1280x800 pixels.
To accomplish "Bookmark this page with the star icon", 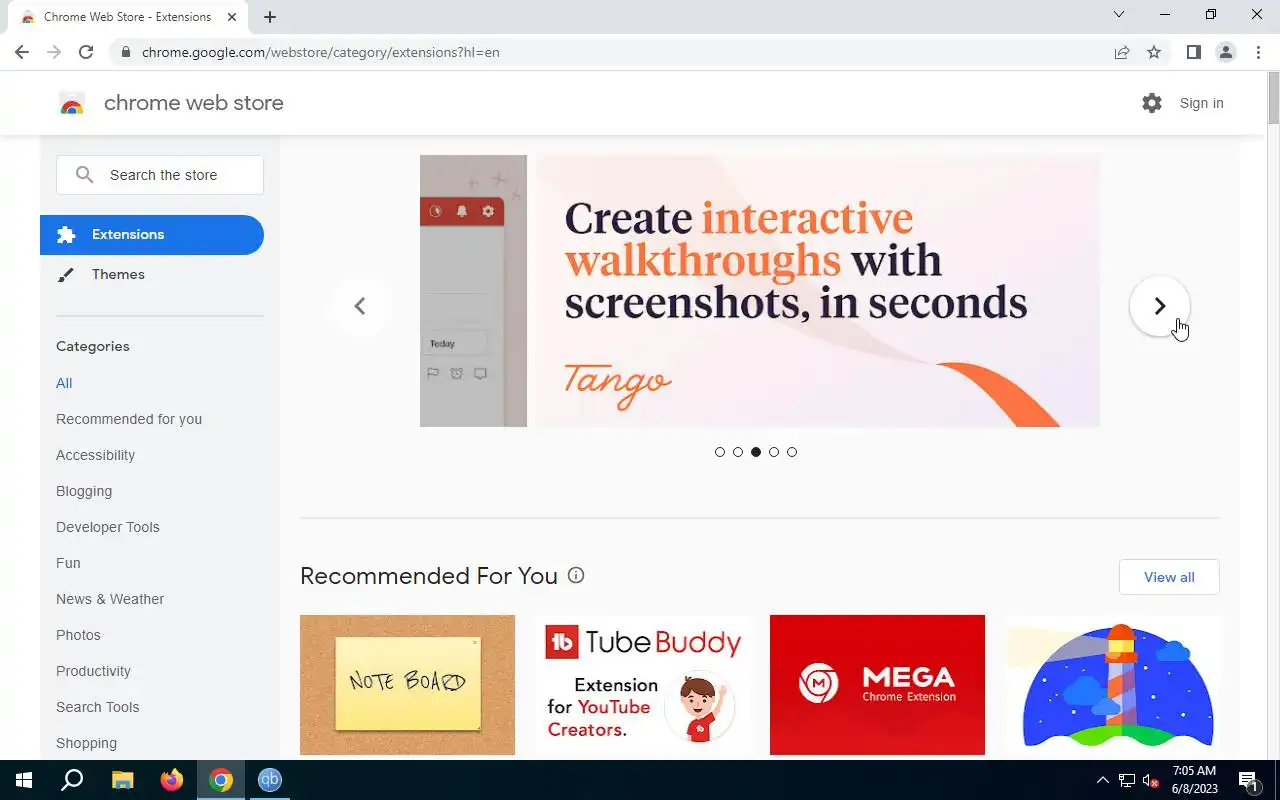I will coord(1154,52).
